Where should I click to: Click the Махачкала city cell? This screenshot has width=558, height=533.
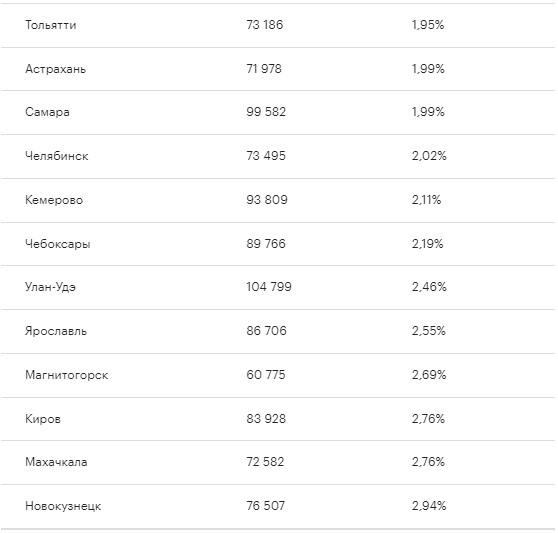tap(56, 462)
